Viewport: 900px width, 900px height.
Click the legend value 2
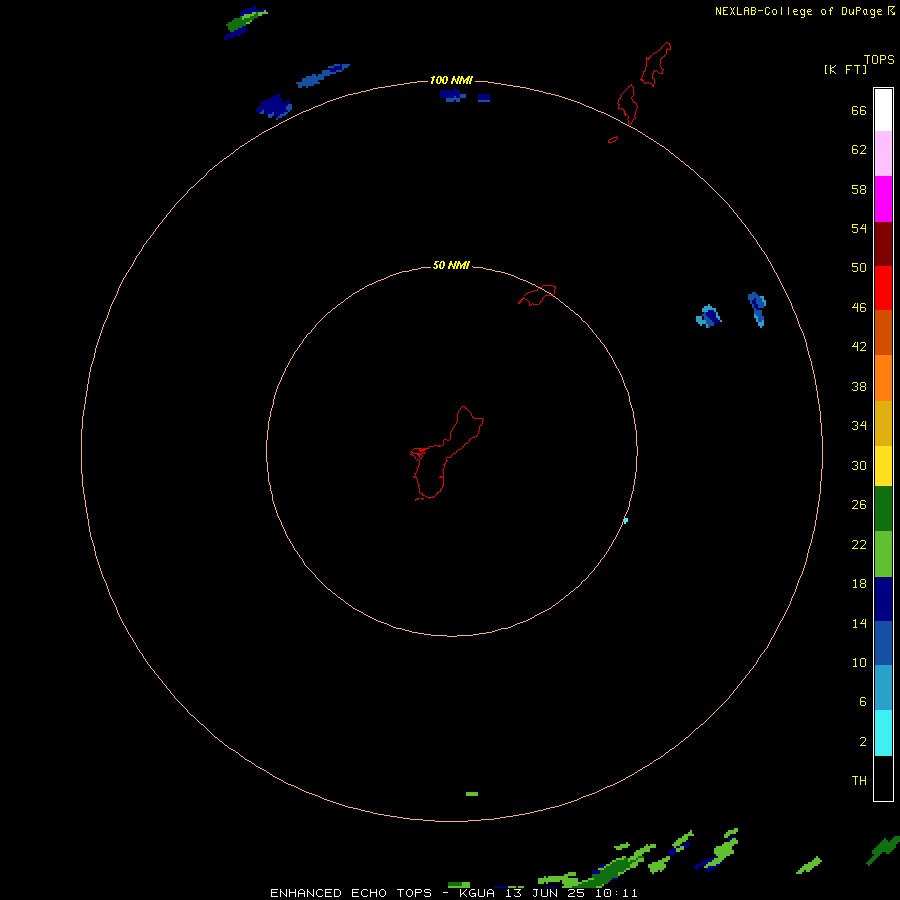(x=863, y=742)
